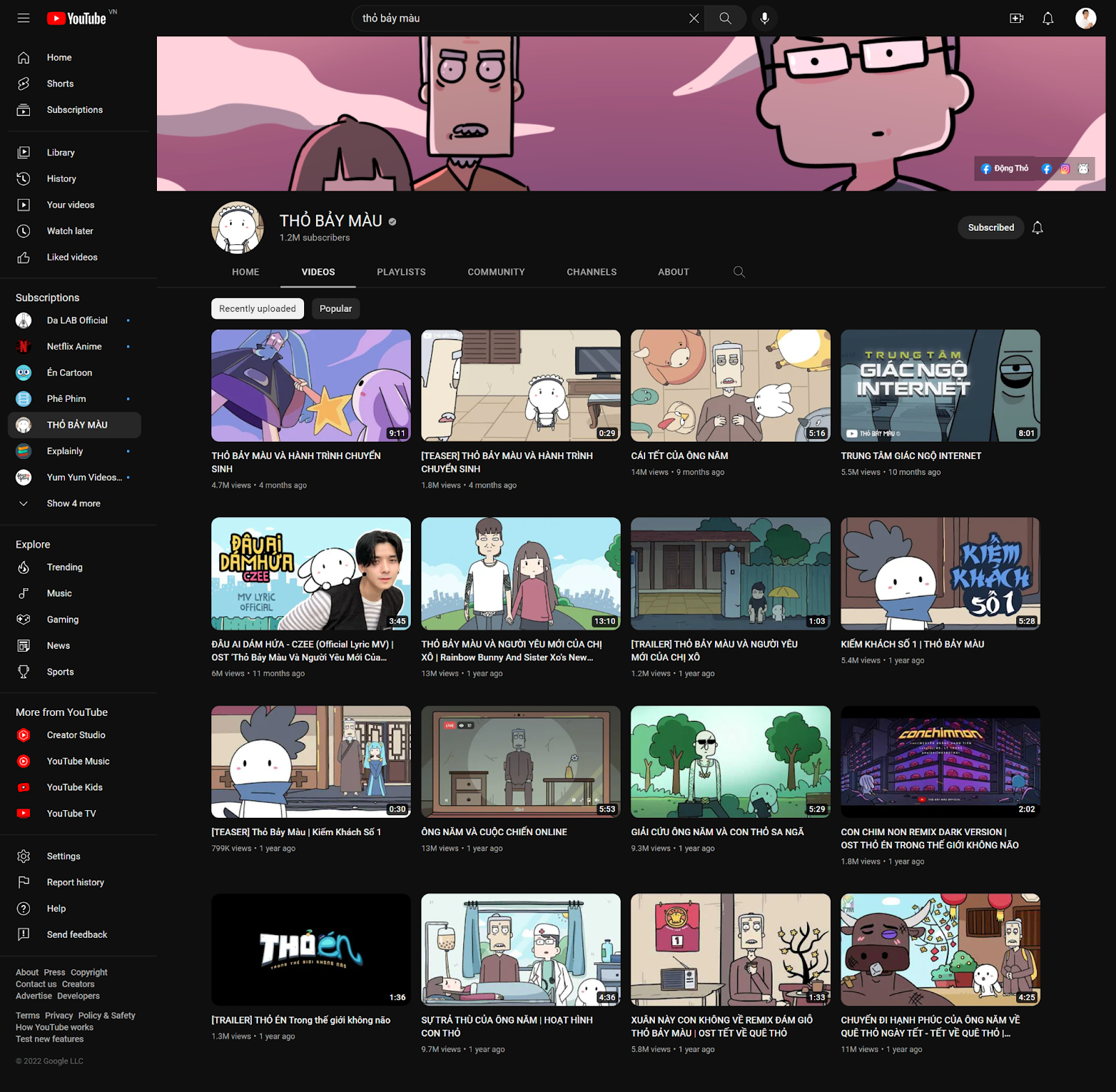Open Liked videos
The image size is (1116, 1092).
coord(74,257)
